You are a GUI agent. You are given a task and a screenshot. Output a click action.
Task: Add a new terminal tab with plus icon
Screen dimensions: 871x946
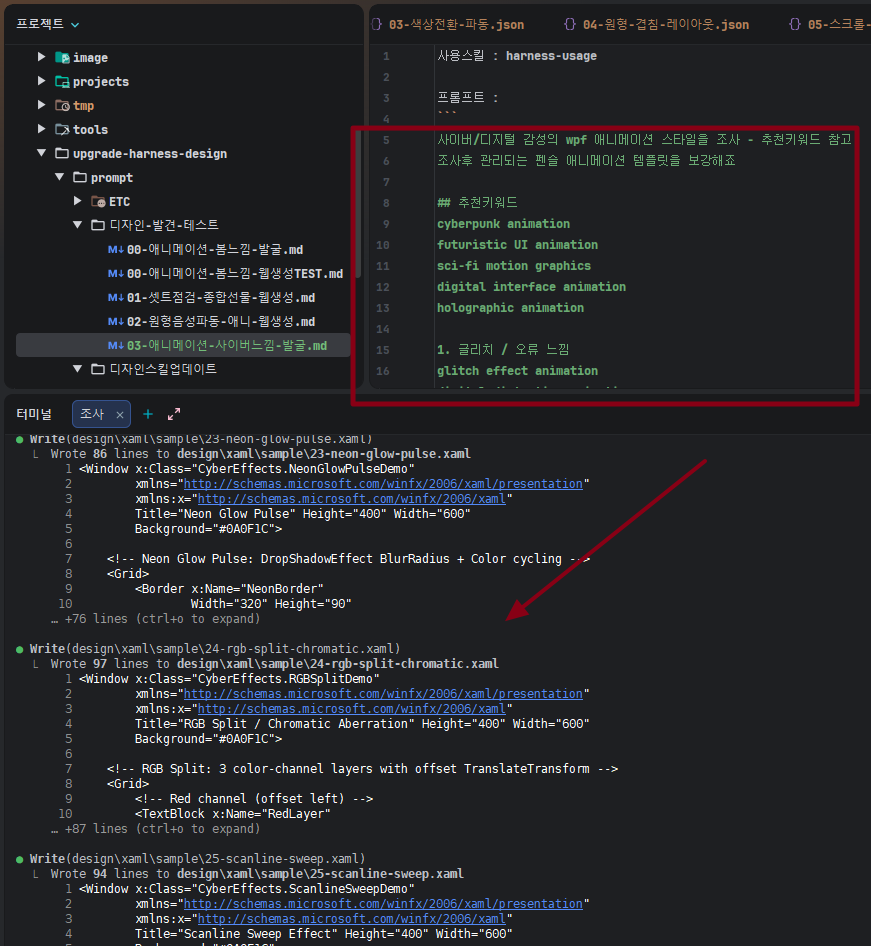coord(148,414)
